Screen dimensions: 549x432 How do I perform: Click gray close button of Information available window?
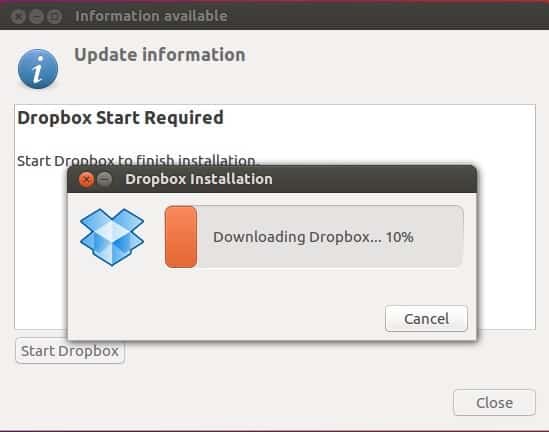tap(18, 16)
